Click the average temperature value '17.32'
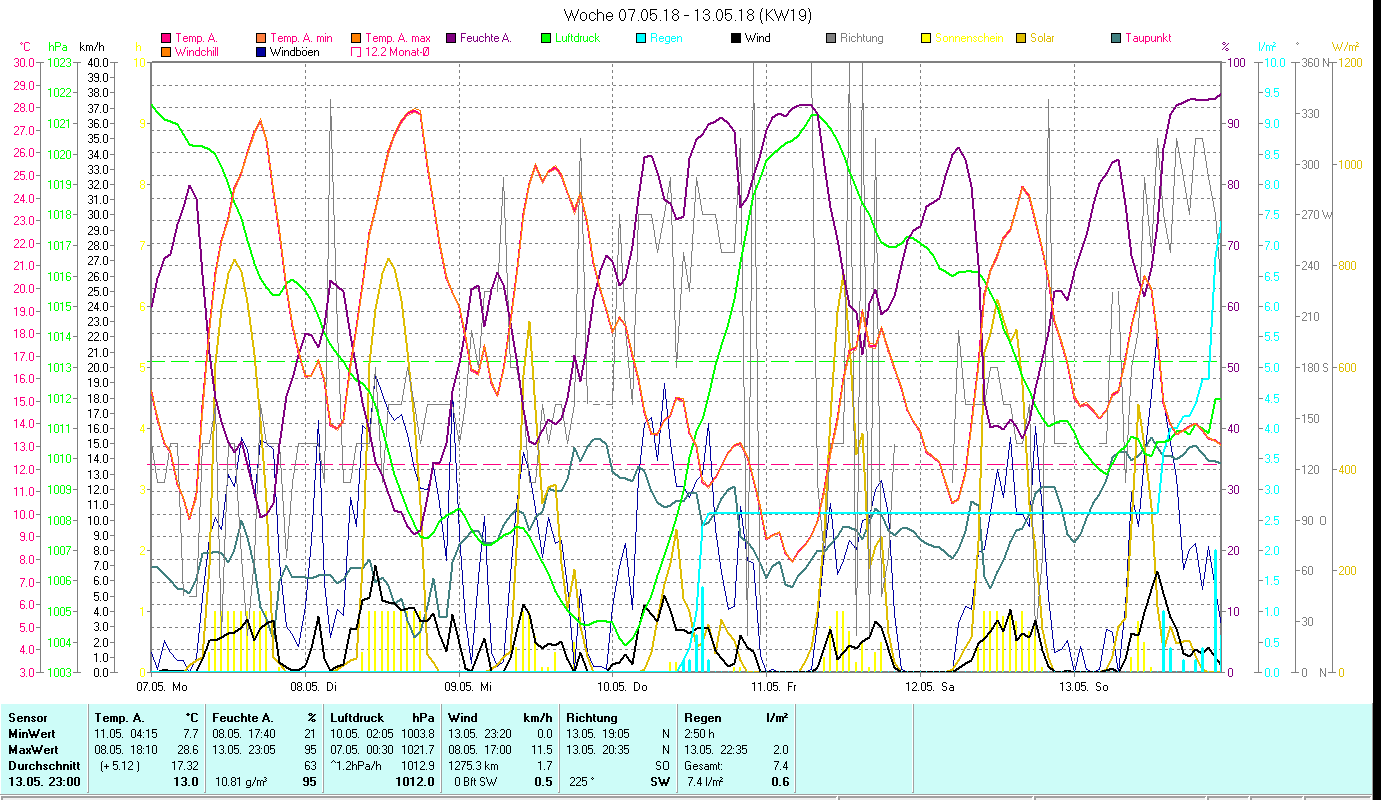Screen dimensions: 1381x800 tap(185, 766)
